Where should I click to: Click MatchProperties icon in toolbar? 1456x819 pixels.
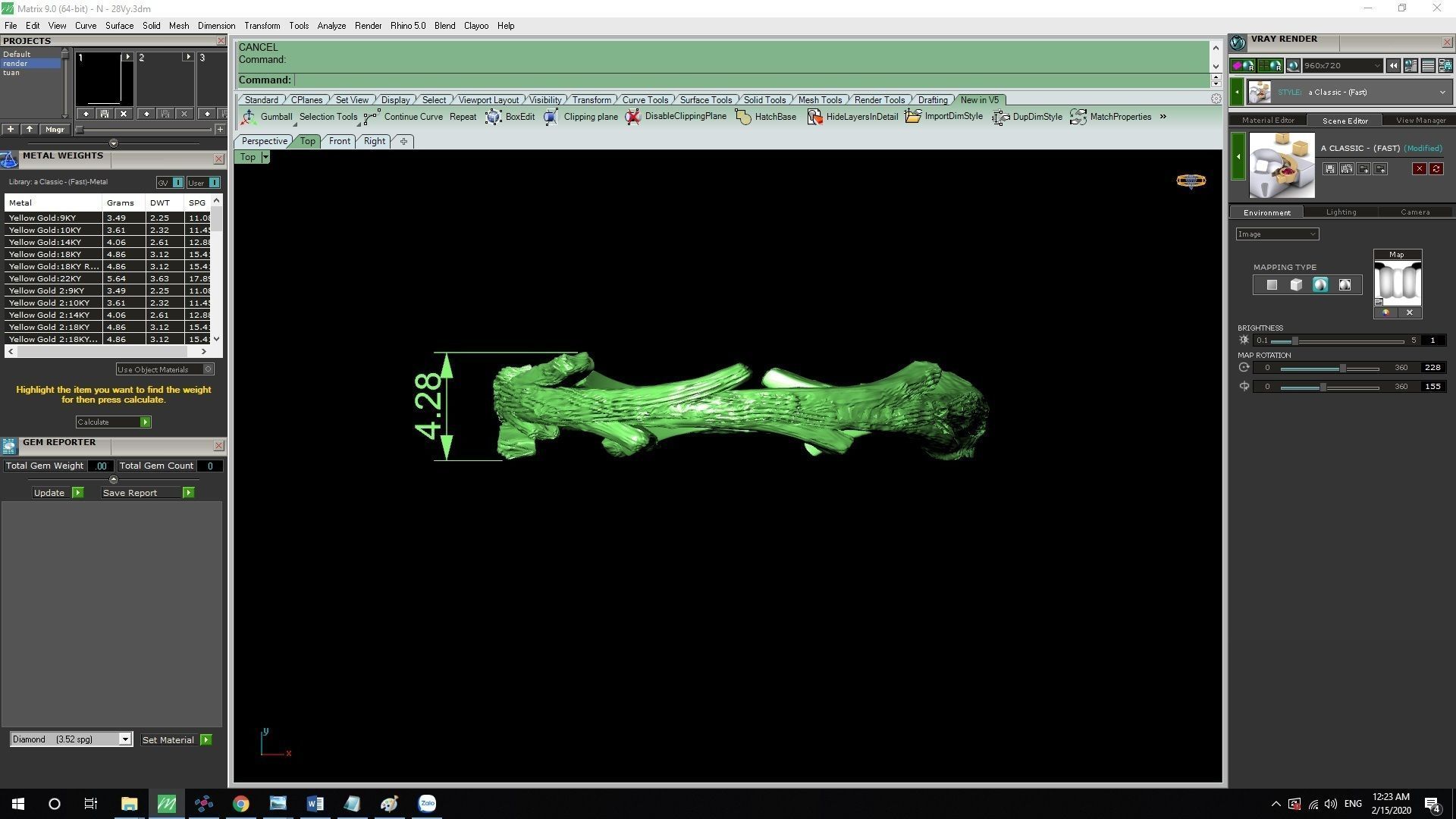[1078, 117]
